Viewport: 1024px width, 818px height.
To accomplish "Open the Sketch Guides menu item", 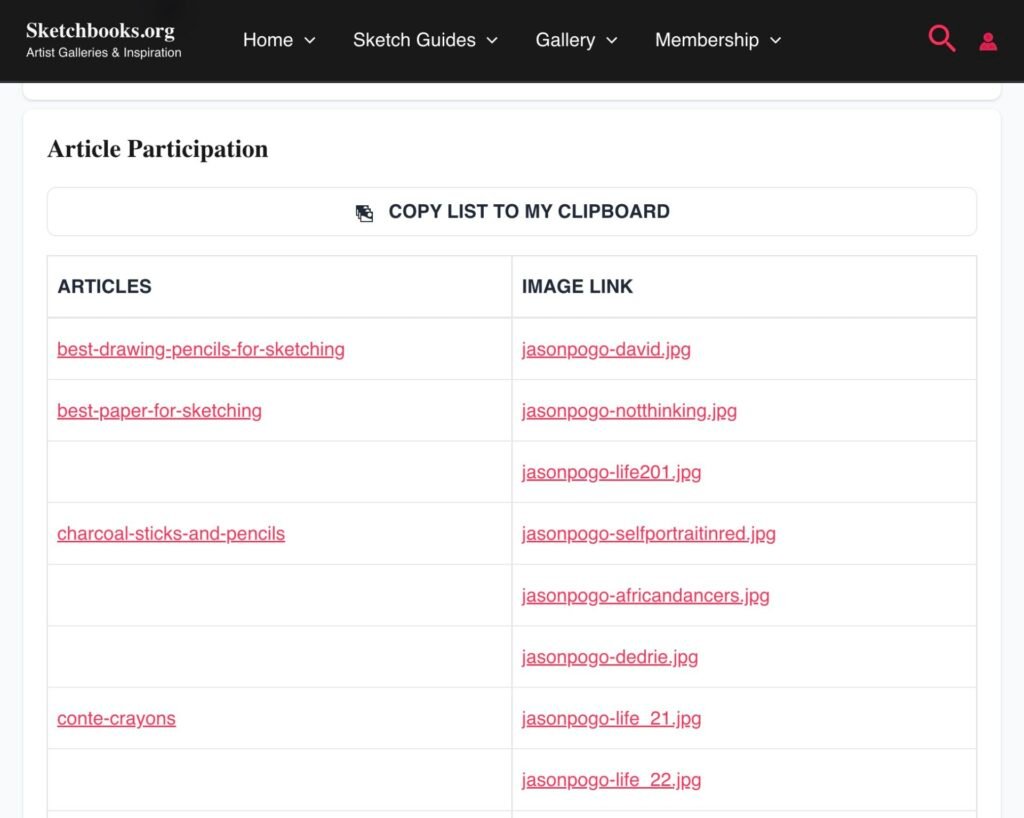I will (x=414, y=40).
